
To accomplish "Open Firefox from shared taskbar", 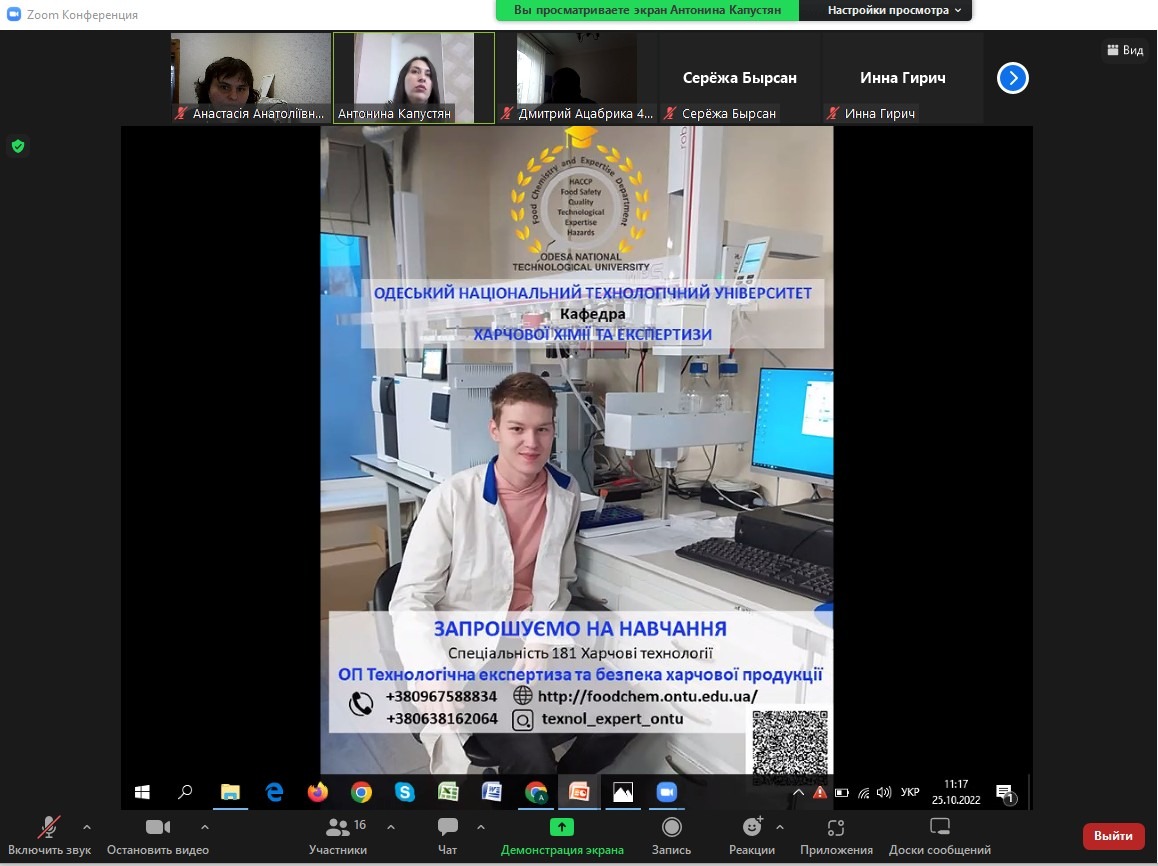I will pos(318,792).
